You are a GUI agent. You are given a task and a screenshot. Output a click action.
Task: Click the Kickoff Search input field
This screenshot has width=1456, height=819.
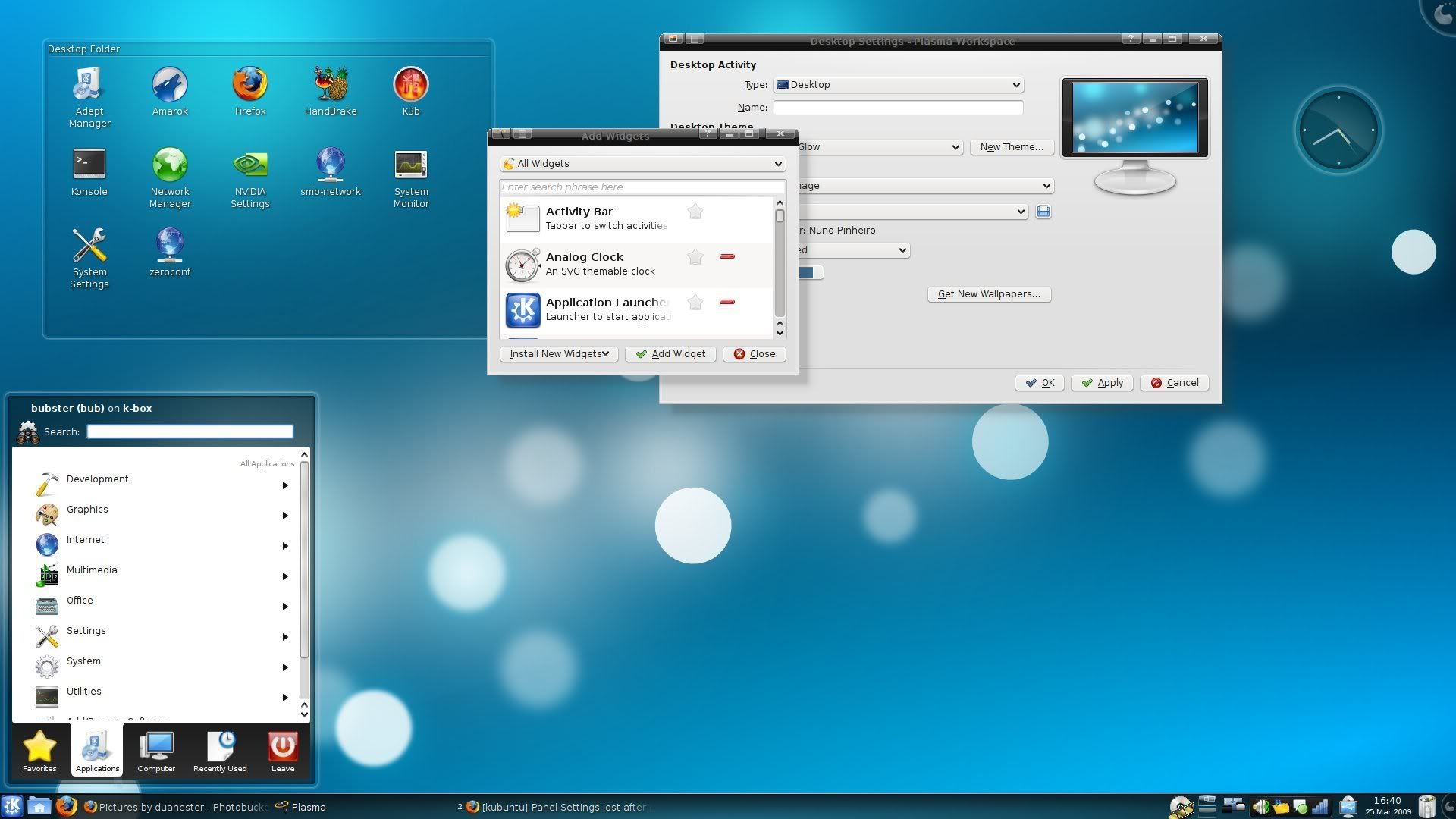pyautogui.click(x=190, y=431)
